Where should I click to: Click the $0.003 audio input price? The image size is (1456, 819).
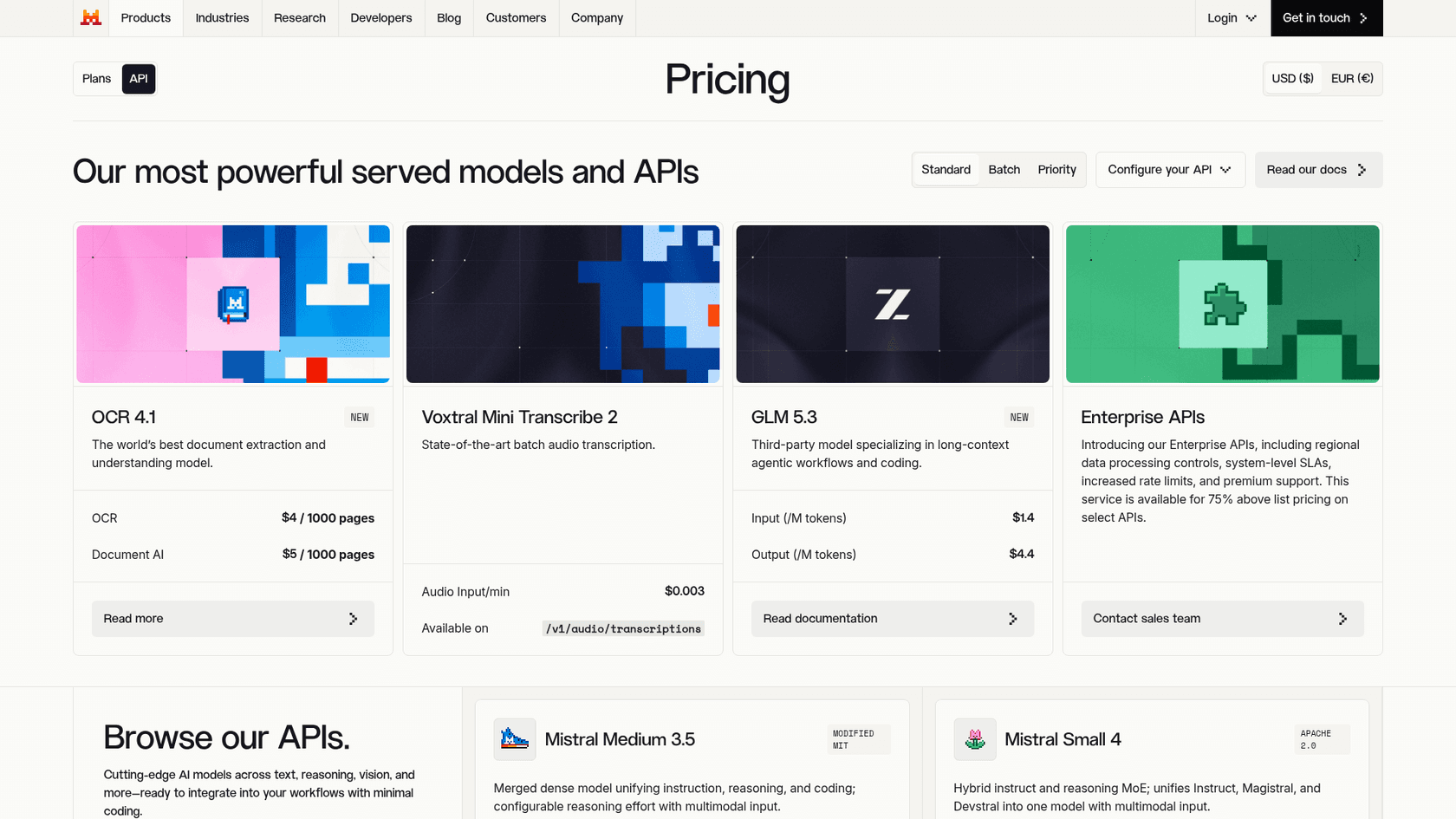[684, 591]
